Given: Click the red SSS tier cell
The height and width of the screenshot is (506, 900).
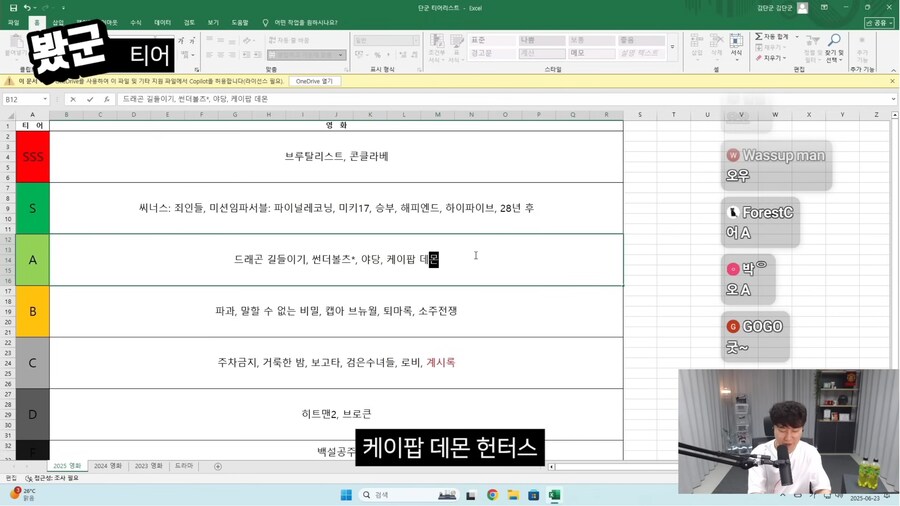Looking at the screenshot, I should point(33,157).
